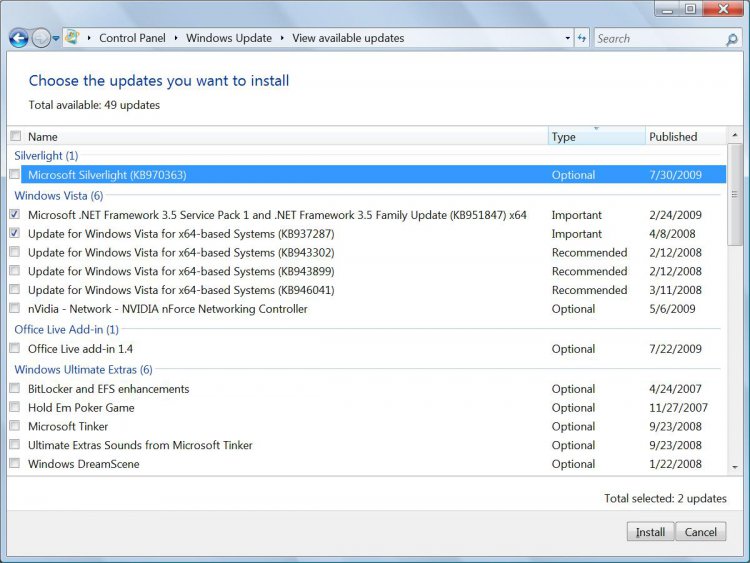This screenshot has height=563, width=750.
Task: Click the Control Panel icon in address bar
Action: (x=73, y=38)
